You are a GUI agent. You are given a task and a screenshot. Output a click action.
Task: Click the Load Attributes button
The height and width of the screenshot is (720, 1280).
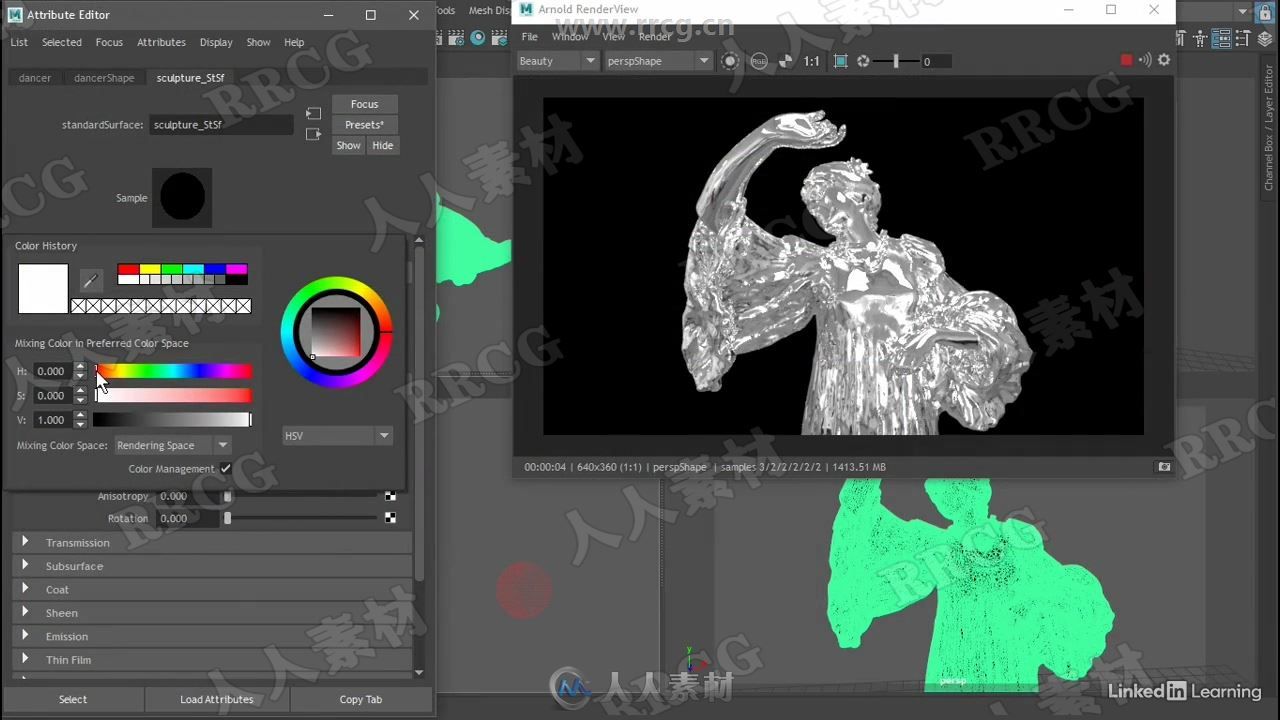click(x=217, y=699)
